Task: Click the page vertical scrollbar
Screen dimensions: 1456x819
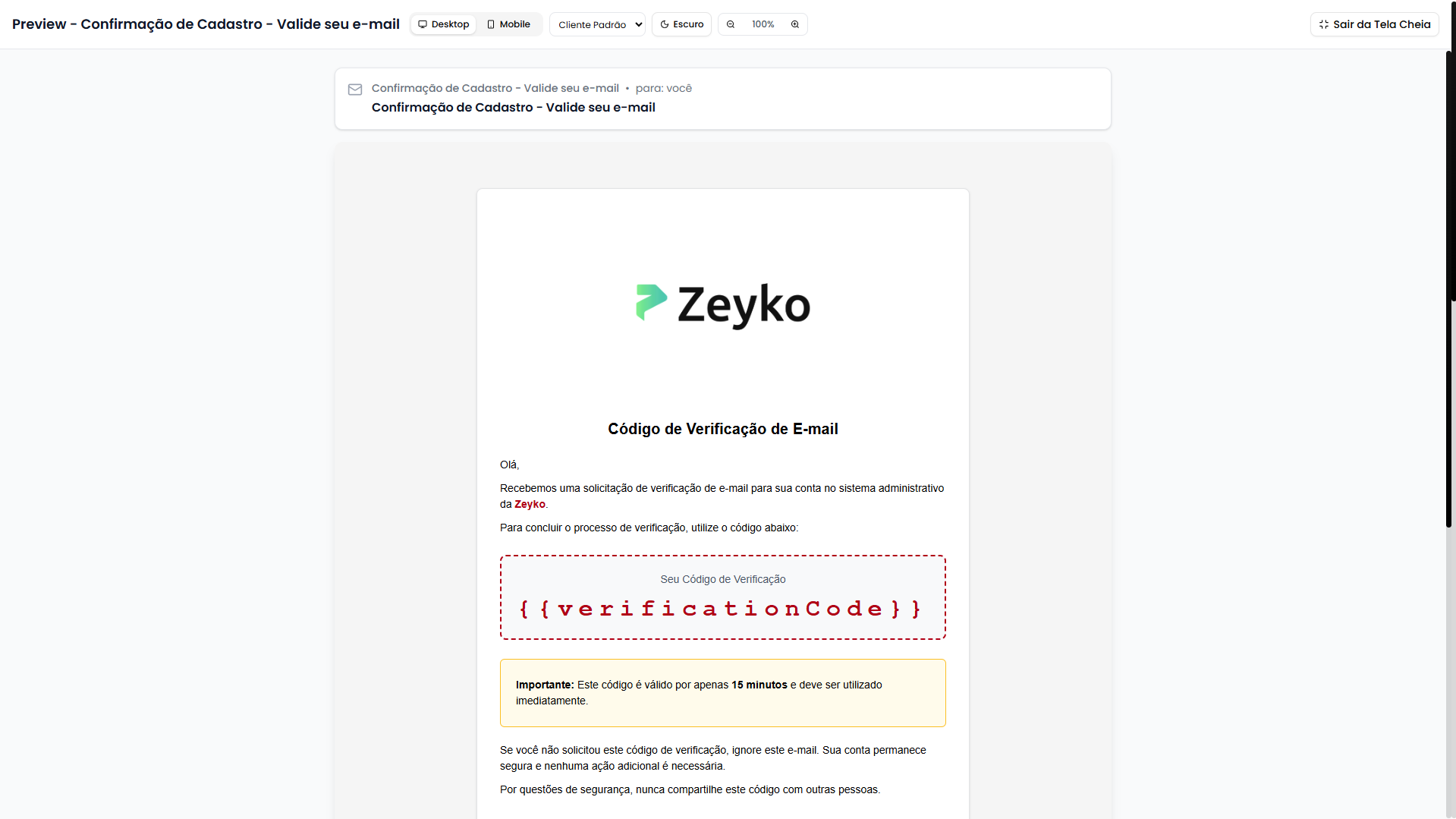Action: pos(1450,288)
